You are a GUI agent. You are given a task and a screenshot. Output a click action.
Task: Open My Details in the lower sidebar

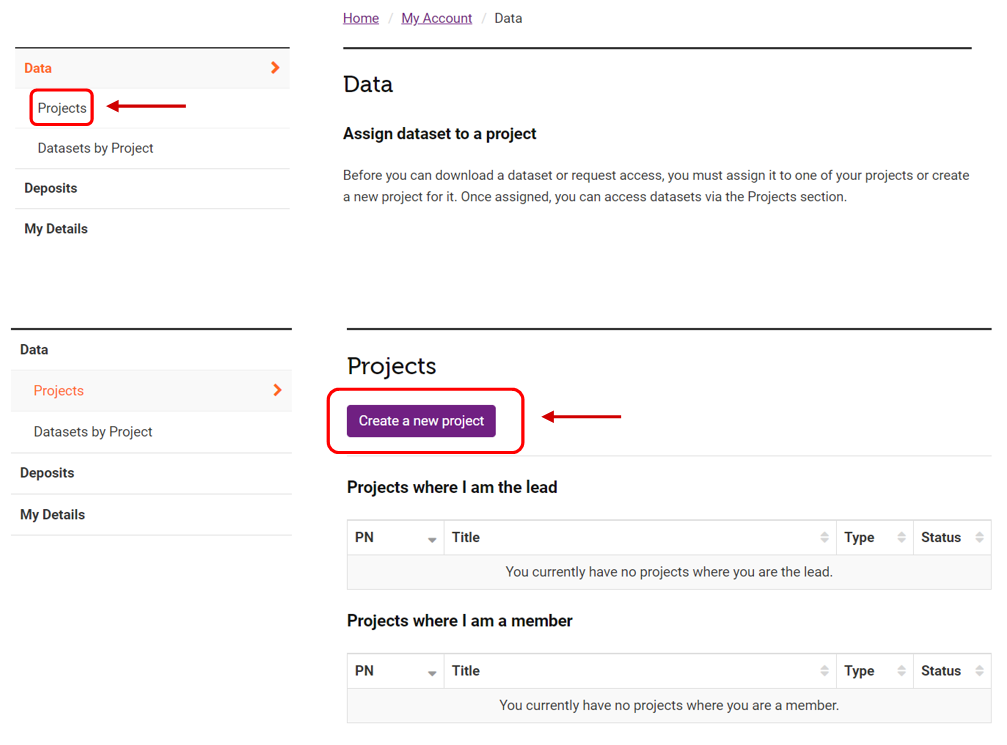pyautogui.click(x=53, y=514)
